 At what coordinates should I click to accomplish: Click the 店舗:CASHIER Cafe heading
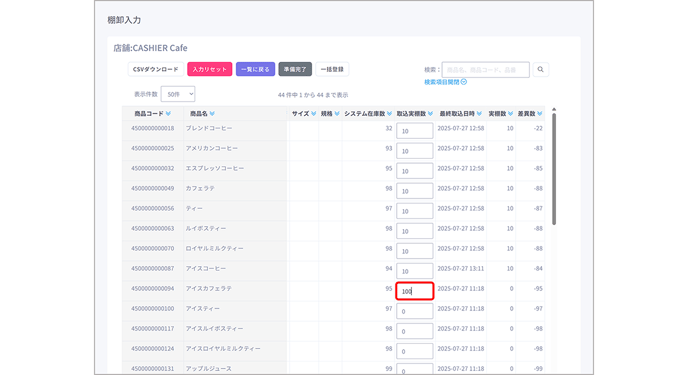click(x=150, y=48)
